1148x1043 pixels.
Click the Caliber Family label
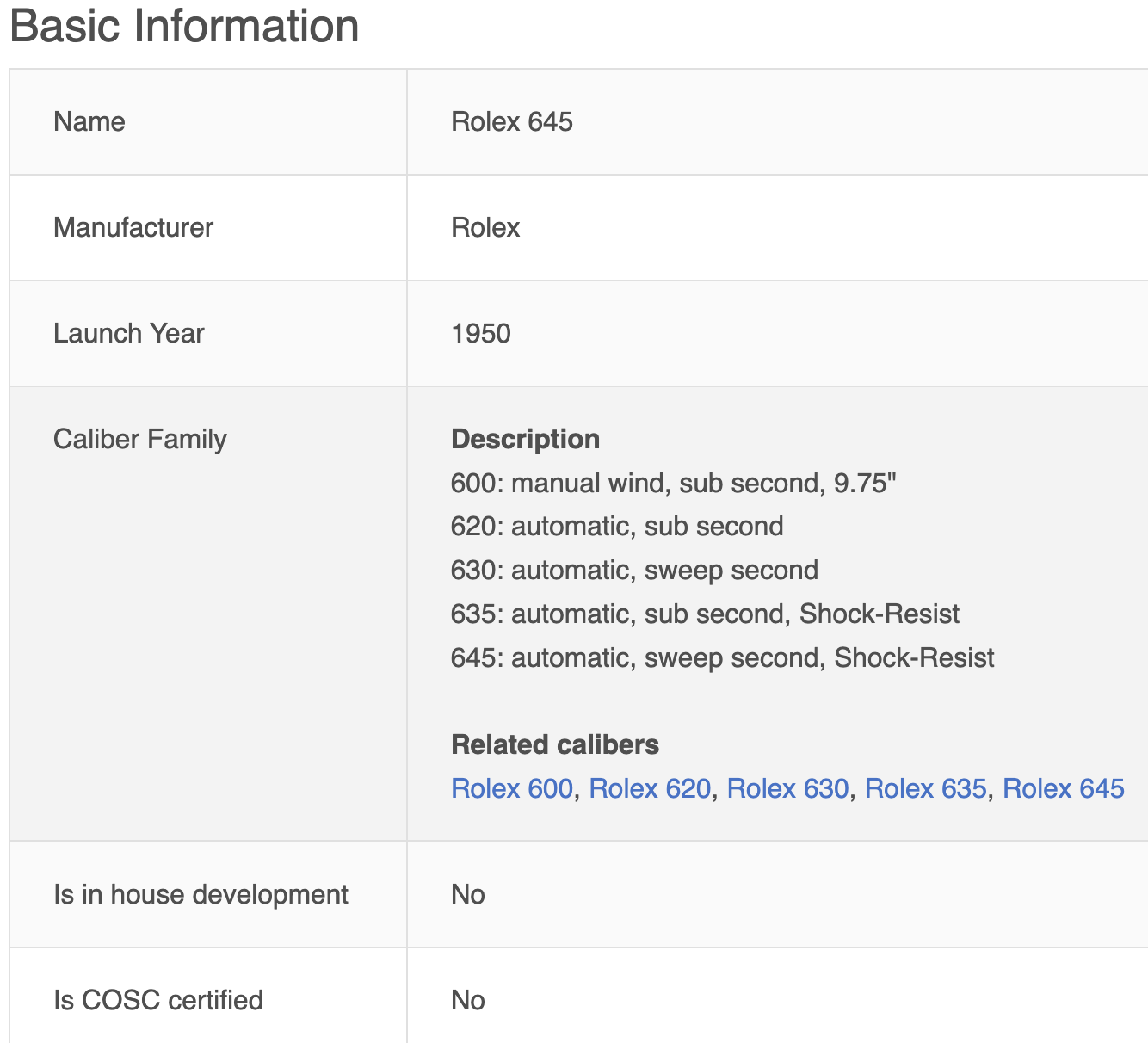pyautogui.click(x=140, y=439)
